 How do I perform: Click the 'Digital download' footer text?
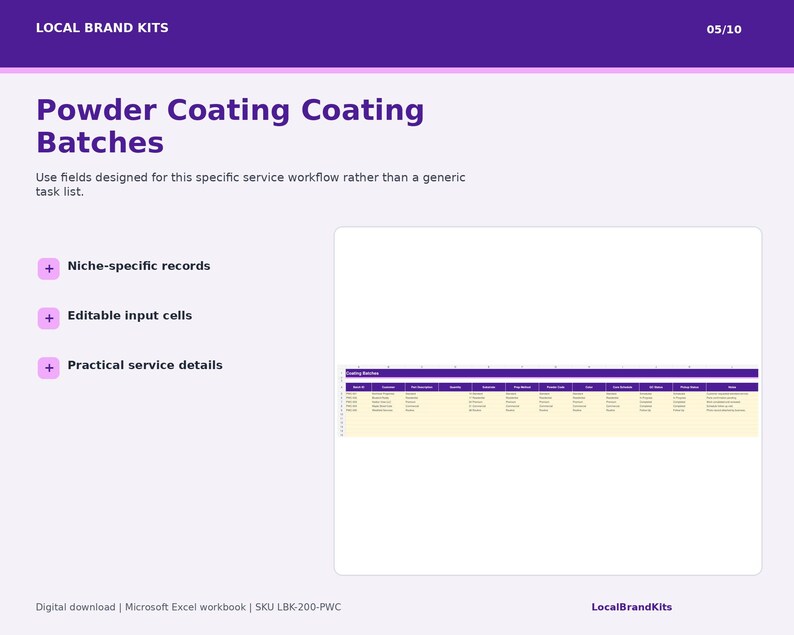tap(75, 607)
